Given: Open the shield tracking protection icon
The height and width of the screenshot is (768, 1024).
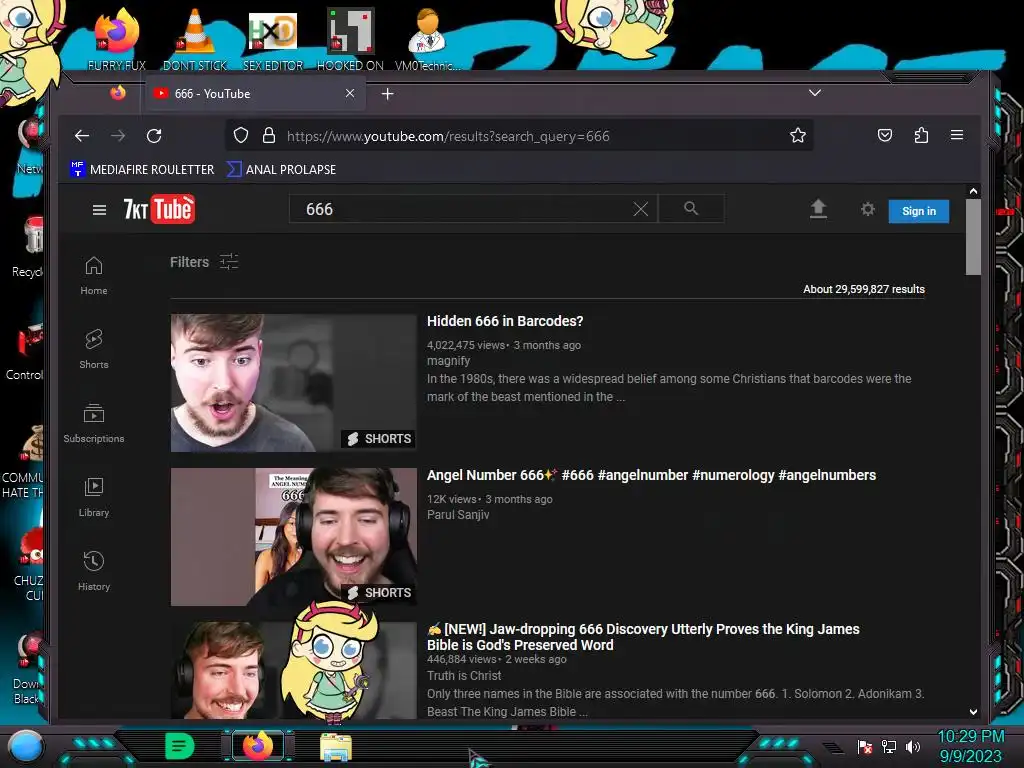Looking at the screenshot, I should pos(241,136).
